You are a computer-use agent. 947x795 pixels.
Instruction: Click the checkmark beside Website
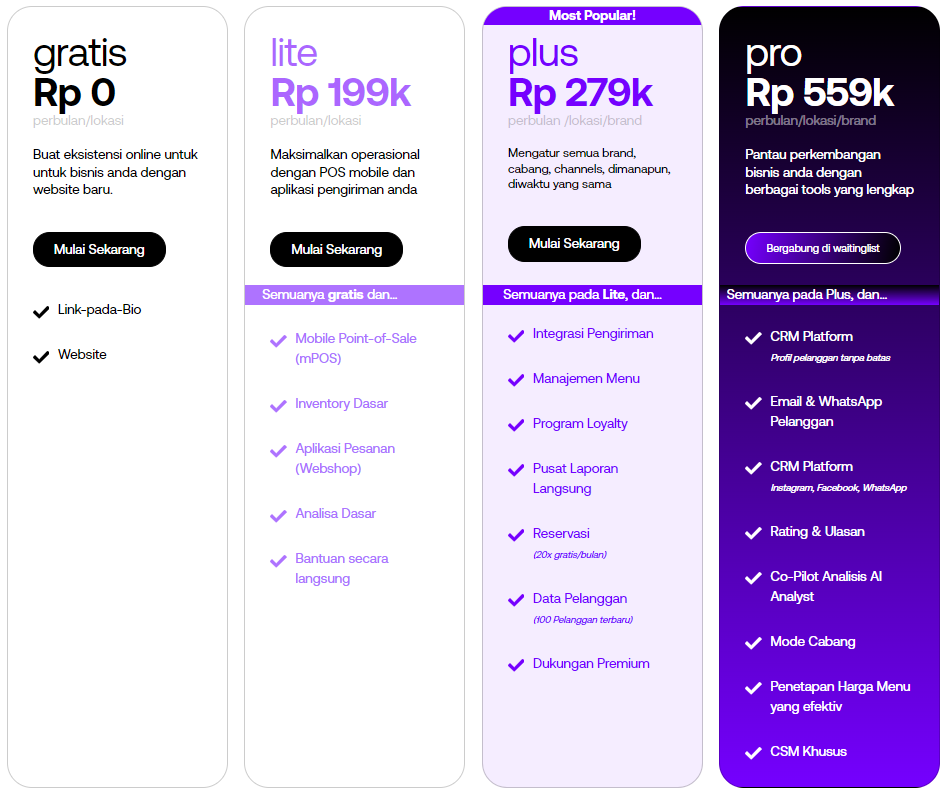click(41, 357)
